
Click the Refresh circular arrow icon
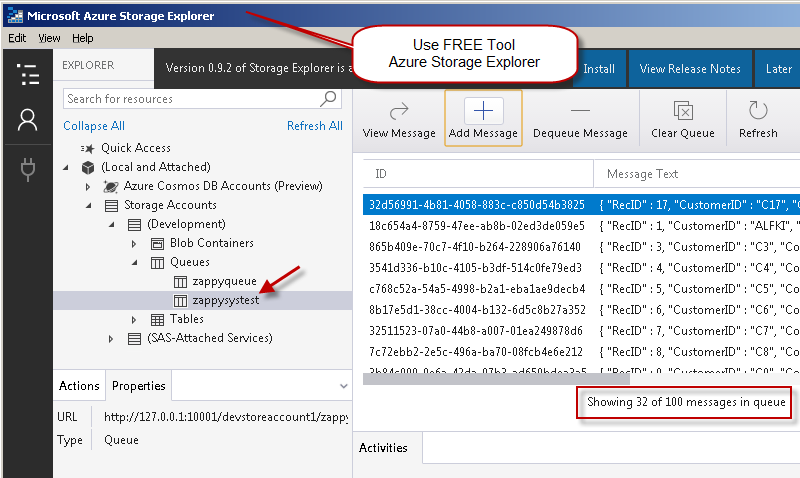[x=758, y=110]
